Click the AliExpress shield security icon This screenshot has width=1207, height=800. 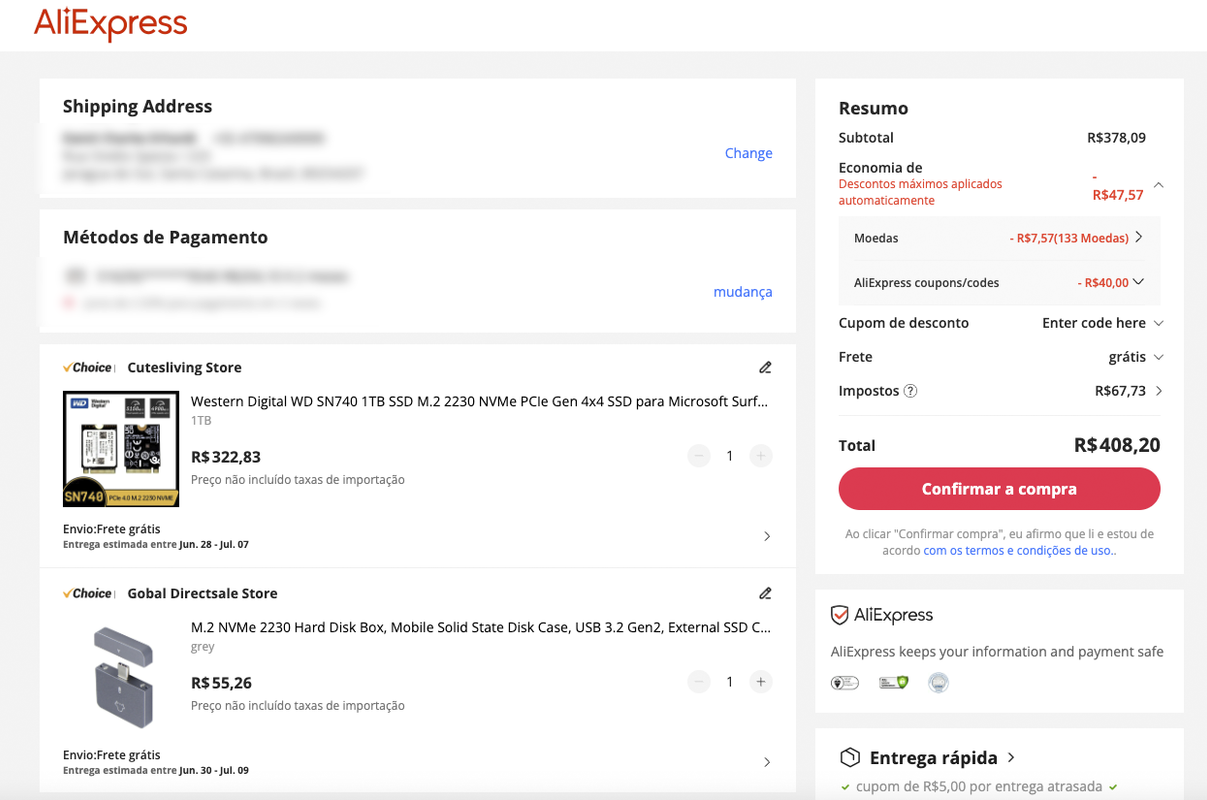pos(840,615)
